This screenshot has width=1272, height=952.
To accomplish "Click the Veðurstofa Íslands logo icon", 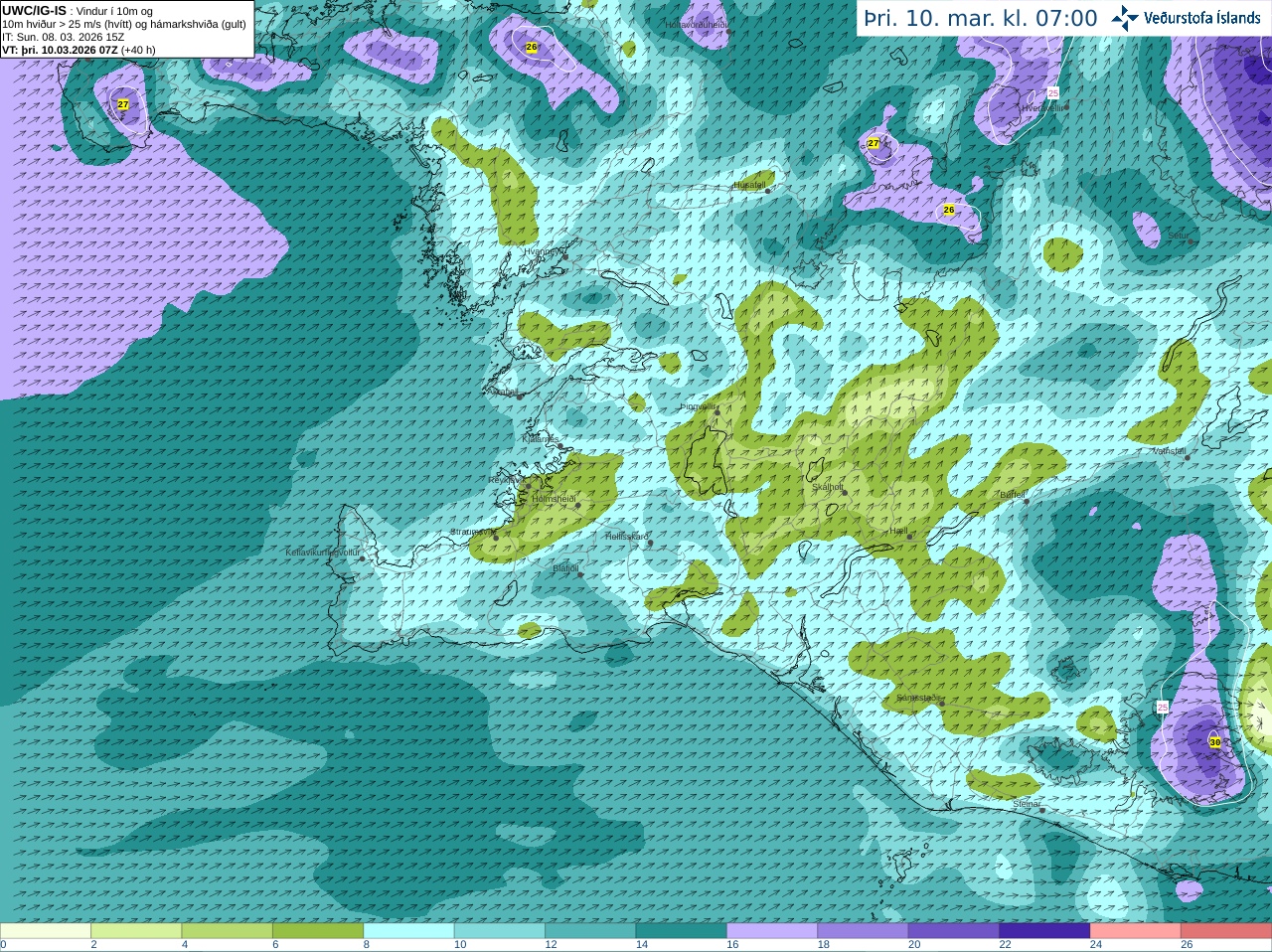I will (x=1125, y=18).
